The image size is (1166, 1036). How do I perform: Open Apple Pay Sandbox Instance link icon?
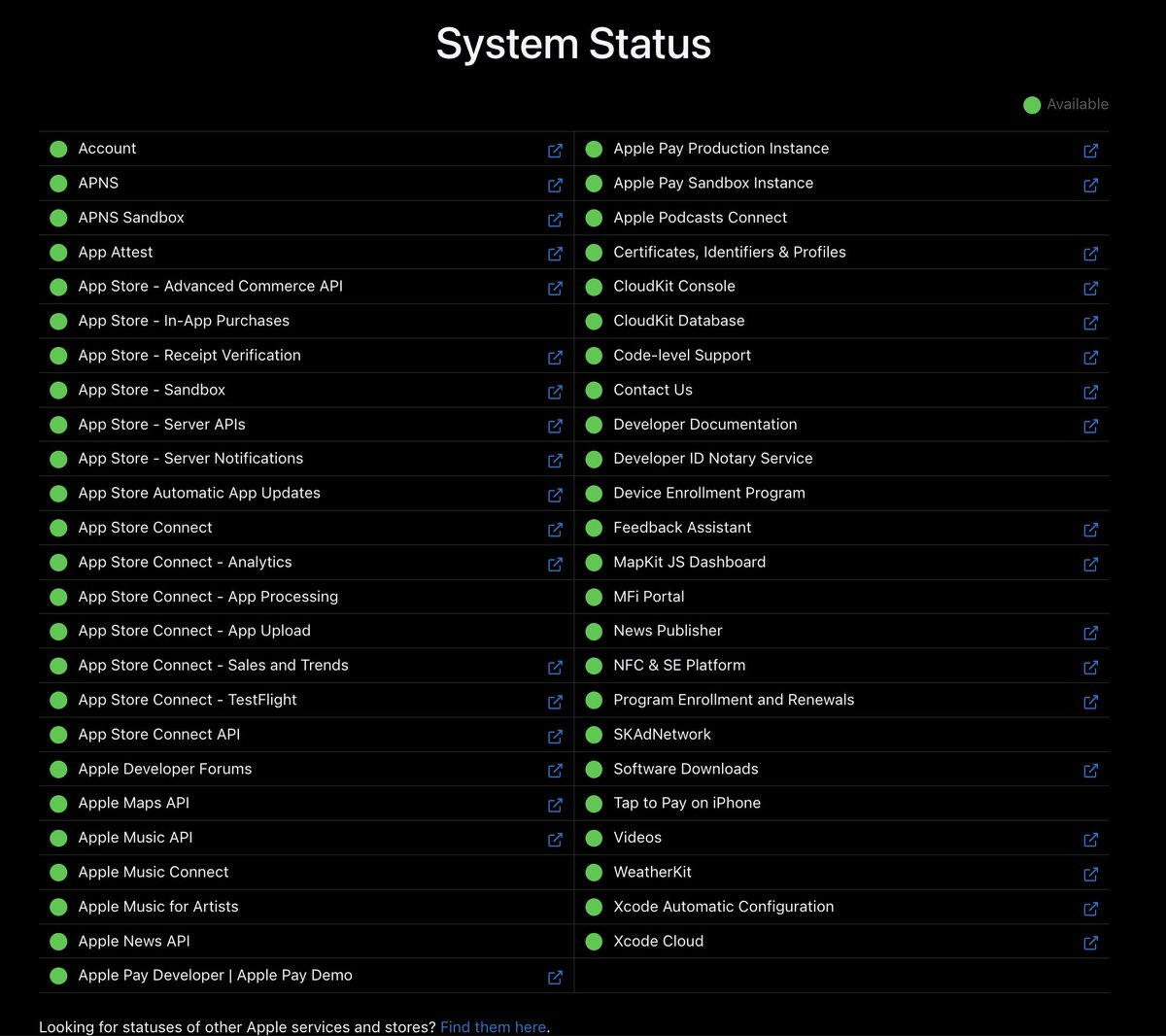(x=1091, y=185)
